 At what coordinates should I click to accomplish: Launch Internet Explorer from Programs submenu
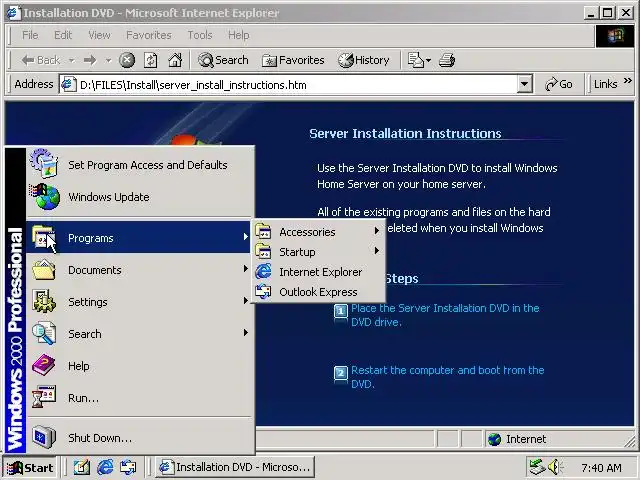pyautogui.click(x=318, y=272)
